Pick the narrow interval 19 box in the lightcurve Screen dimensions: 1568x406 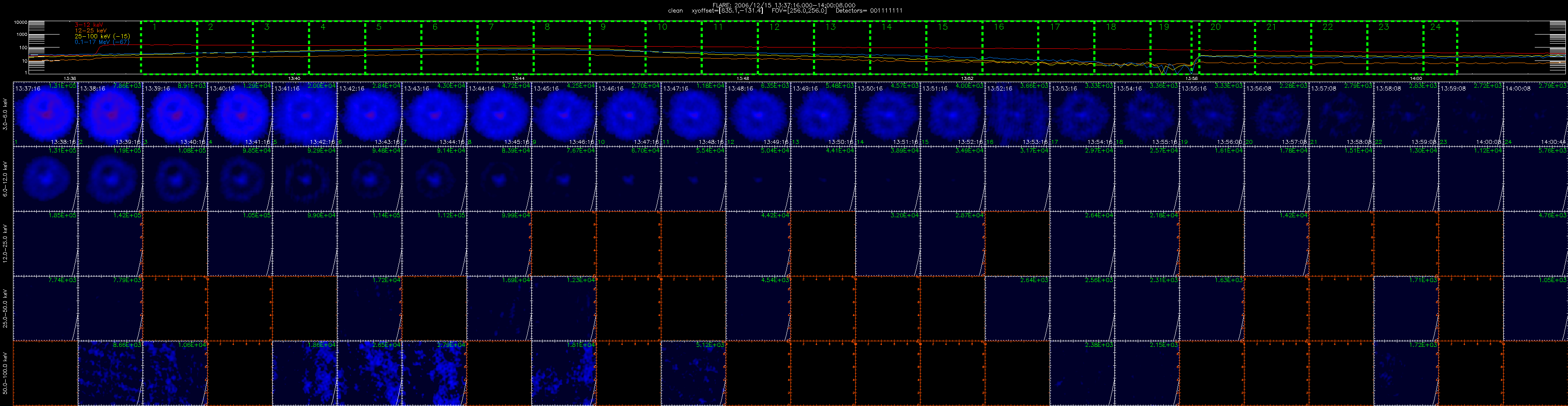pyautogui.click(x=1172, y=48)
